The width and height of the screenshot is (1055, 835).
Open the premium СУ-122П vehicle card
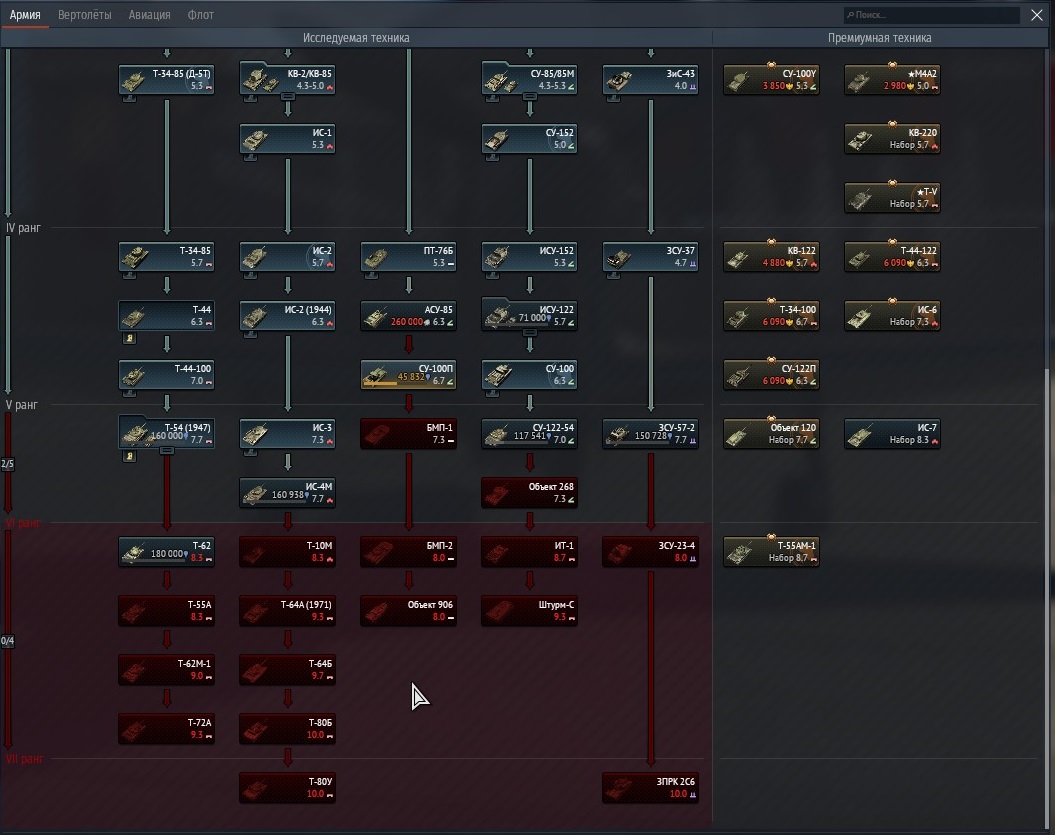click(x=771, y=375)
